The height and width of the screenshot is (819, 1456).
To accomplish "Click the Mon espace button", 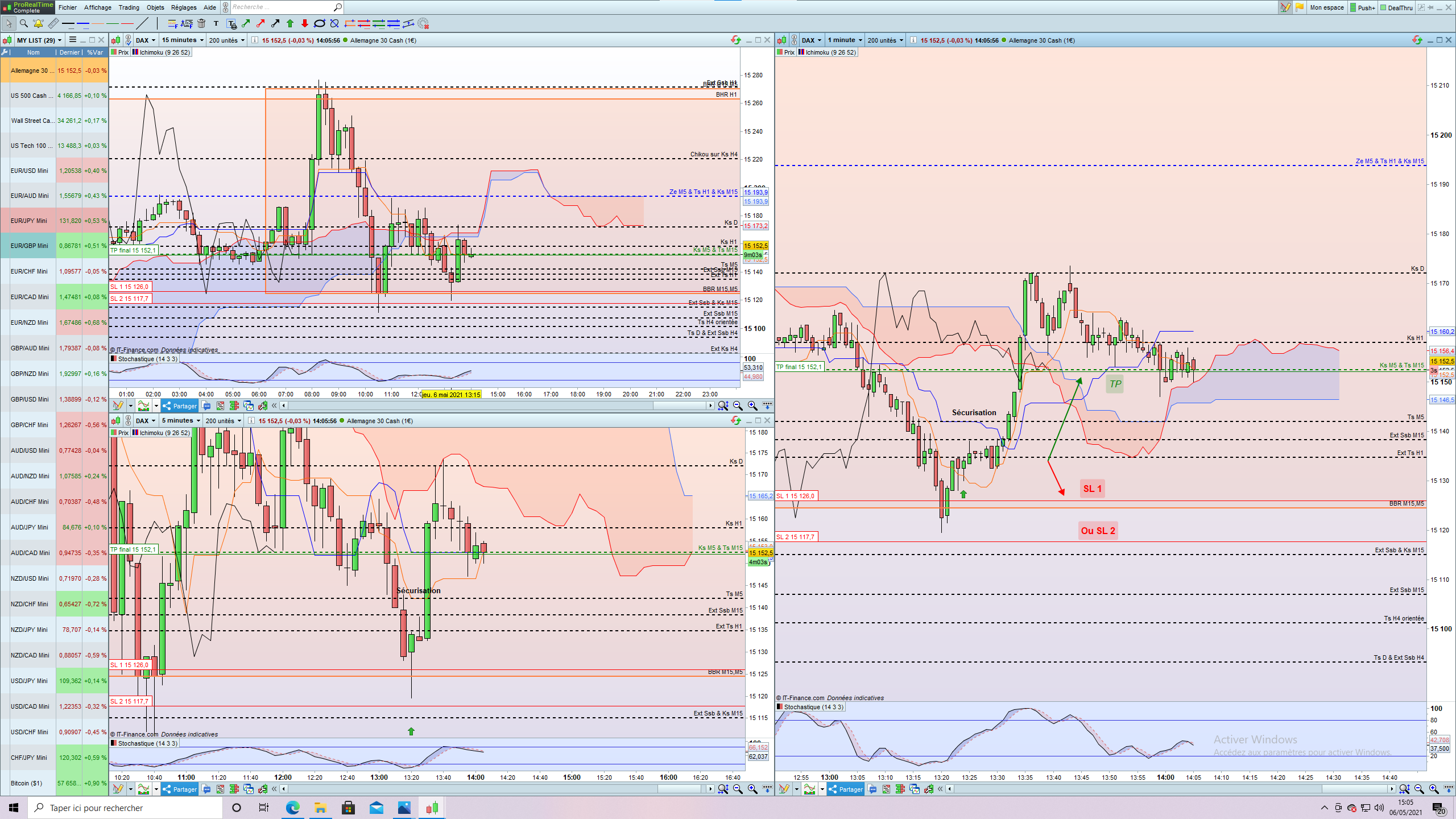I will (x=1326, y=7).
